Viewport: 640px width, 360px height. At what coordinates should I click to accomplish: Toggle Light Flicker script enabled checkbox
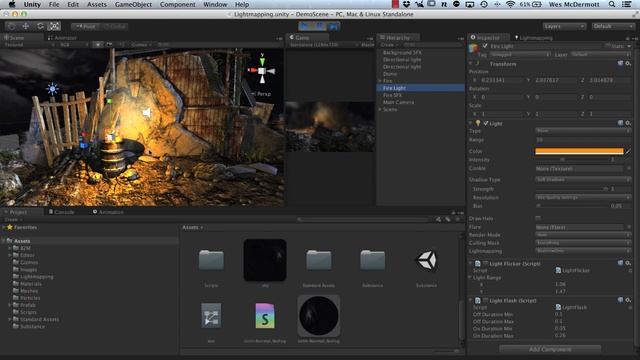[x=486, y=264]
